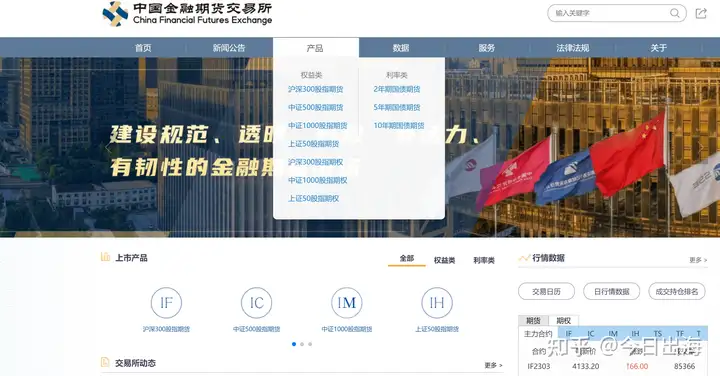The width and height of the screenshot is (720, 376).
Task: Select the IH main contract tab
Action: click(x=636, y=334)
